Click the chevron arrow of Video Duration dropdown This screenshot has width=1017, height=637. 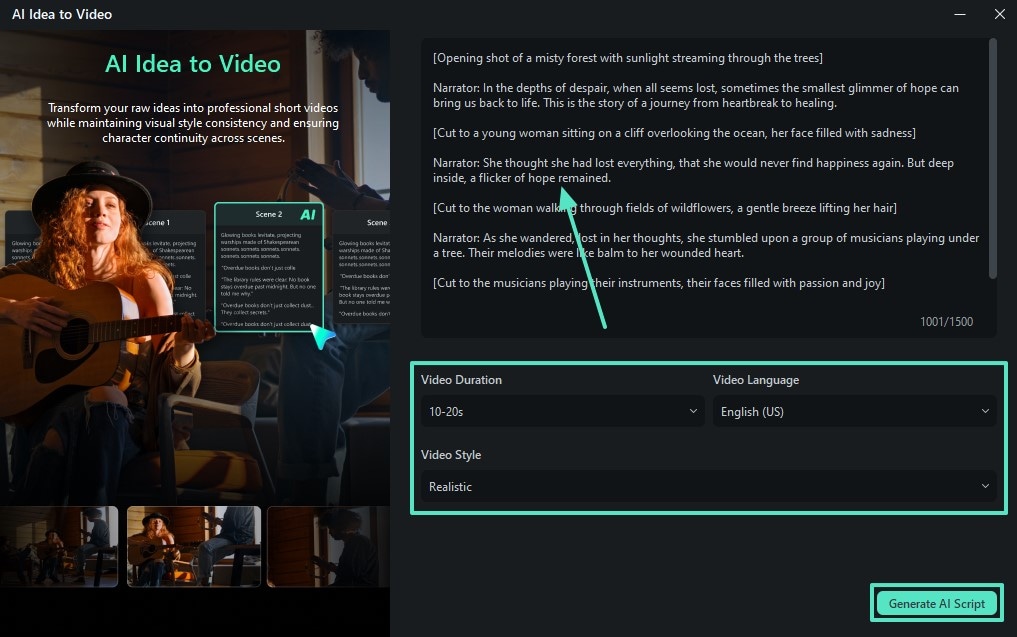pos(693,411)
